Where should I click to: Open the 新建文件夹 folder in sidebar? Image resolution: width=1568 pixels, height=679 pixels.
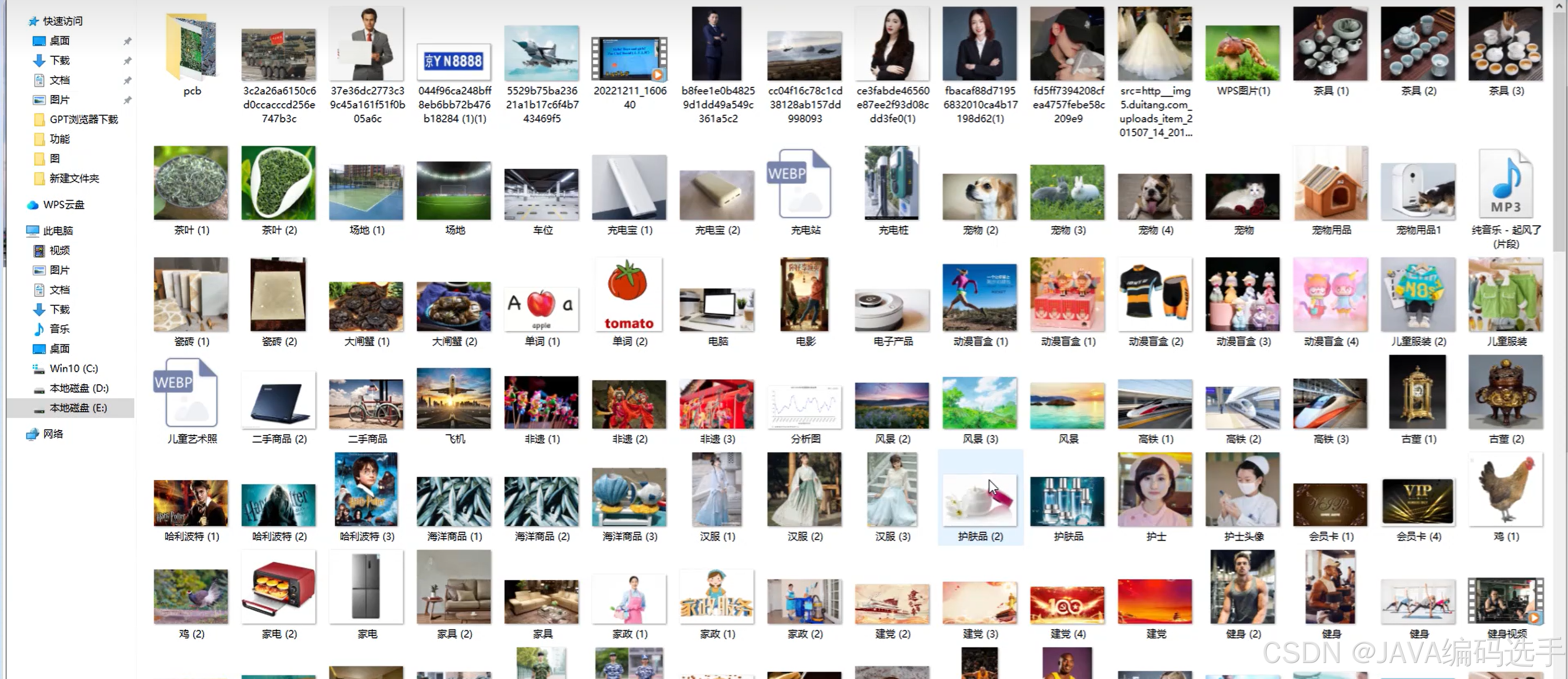[x=74, y=179]
